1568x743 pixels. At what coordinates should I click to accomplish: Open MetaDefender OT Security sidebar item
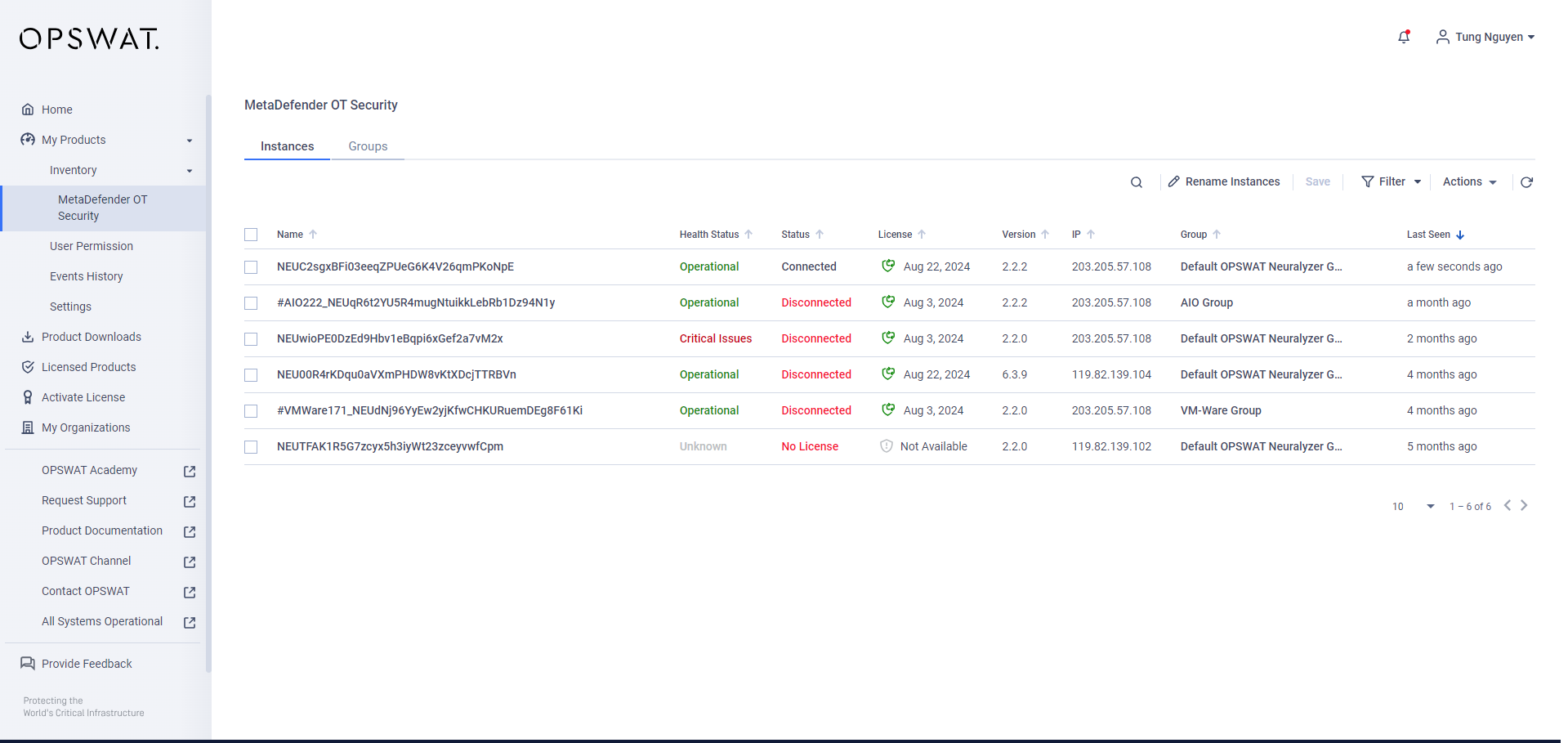pos(104,208)
